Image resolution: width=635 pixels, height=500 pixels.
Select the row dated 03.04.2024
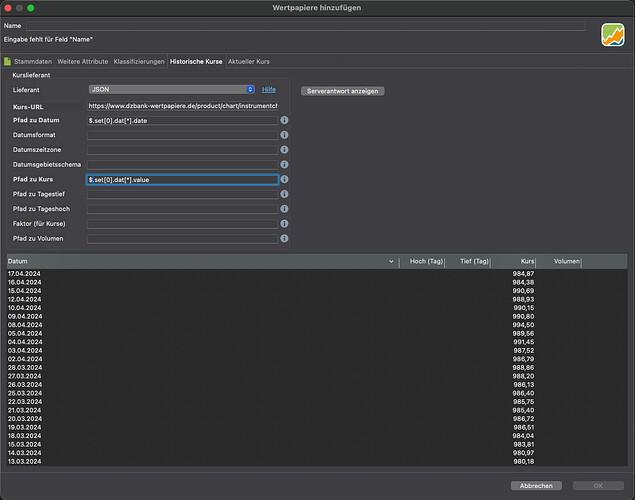(317, 351)
